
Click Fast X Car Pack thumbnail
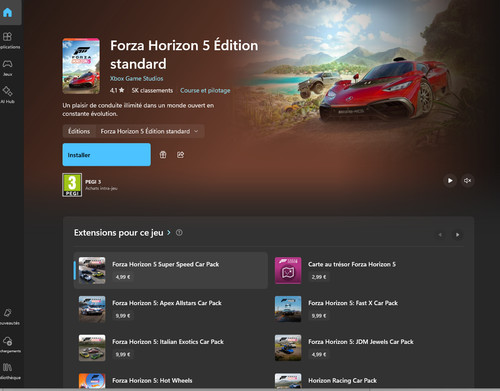(x=288, y=309)
